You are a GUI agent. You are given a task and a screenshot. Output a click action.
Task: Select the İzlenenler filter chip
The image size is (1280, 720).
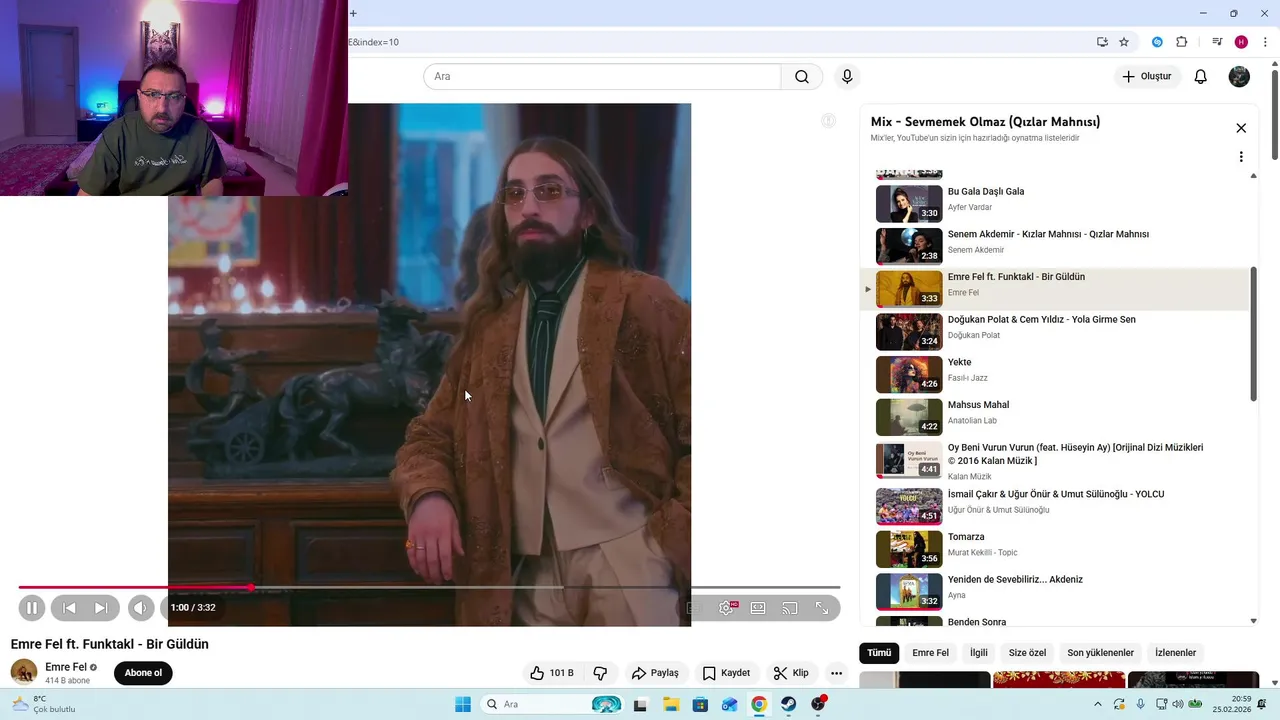coord(1176,653)
